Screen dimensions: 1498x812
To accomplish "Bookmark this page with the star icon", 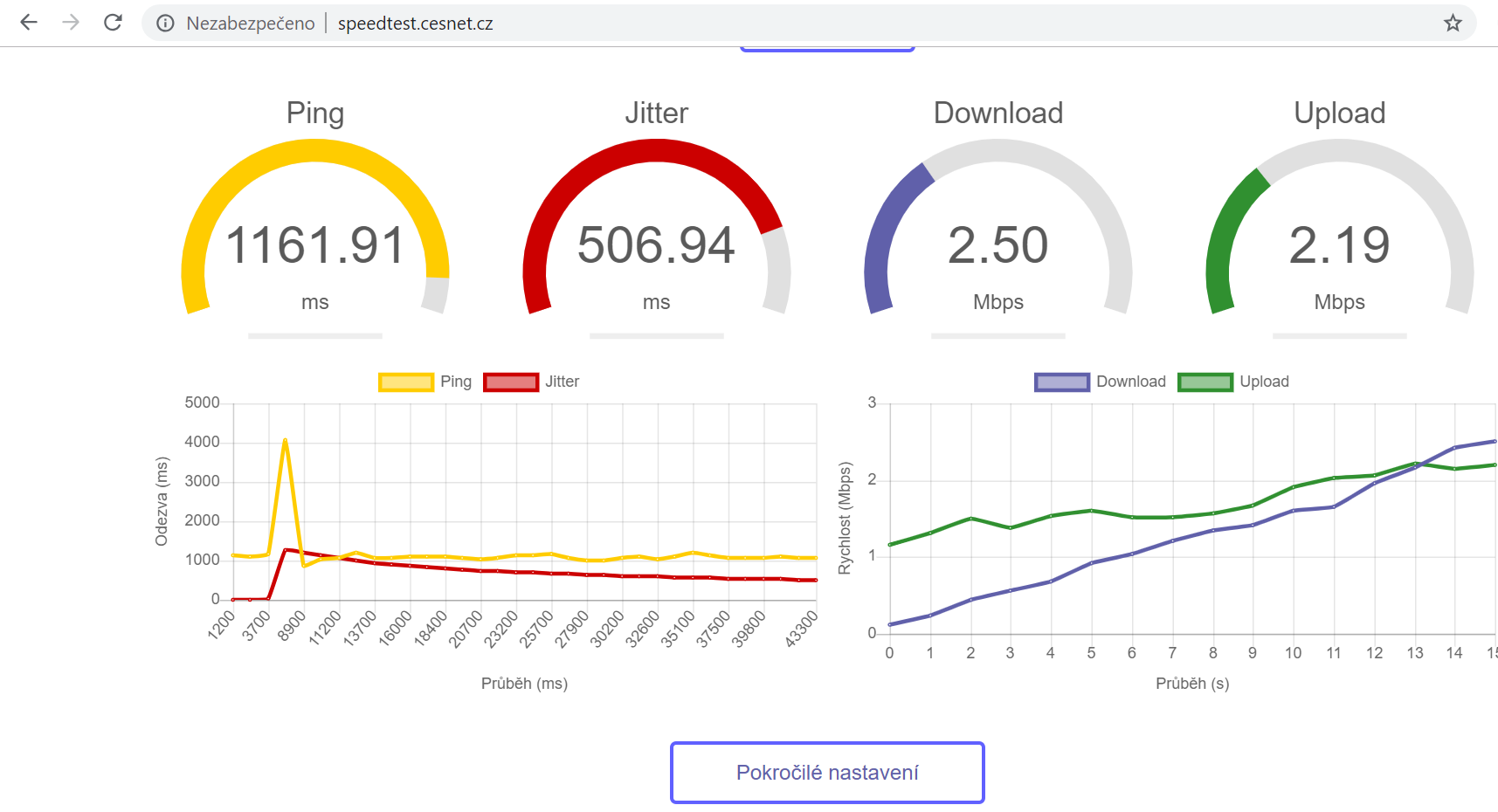I will pos(1453,24).
